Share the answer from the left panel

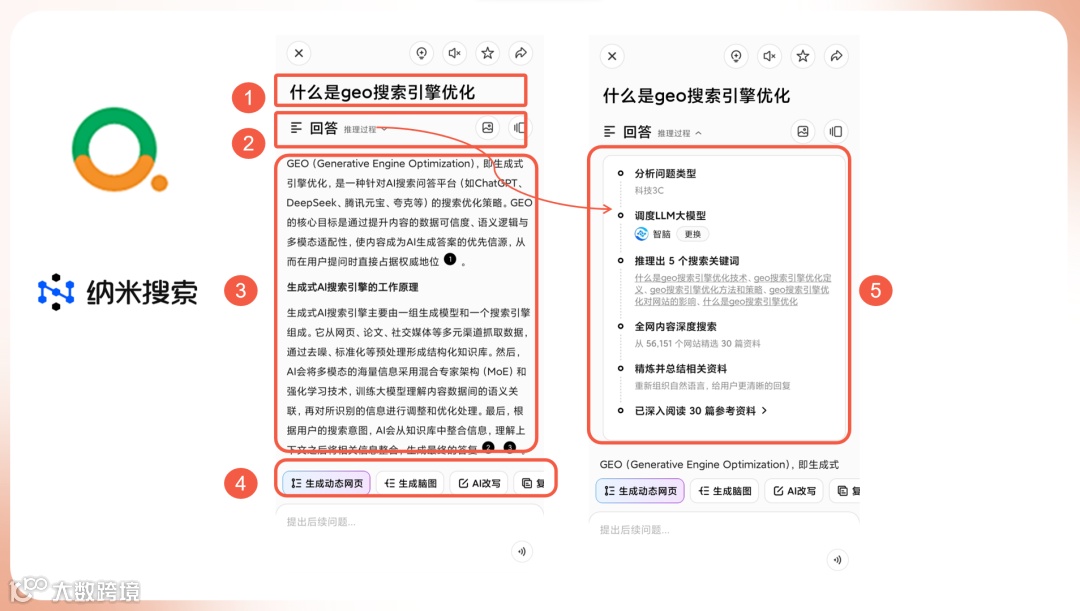[x=521, y=53]
